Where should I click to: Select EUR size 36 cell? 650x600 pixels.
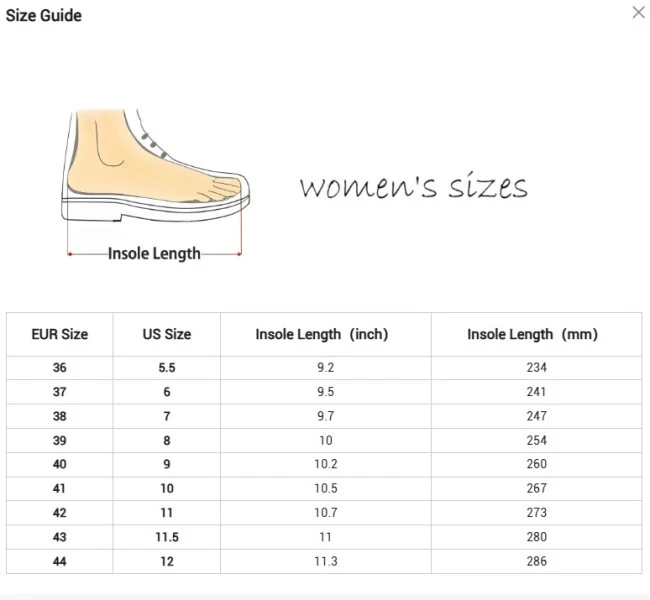[60, 368]
